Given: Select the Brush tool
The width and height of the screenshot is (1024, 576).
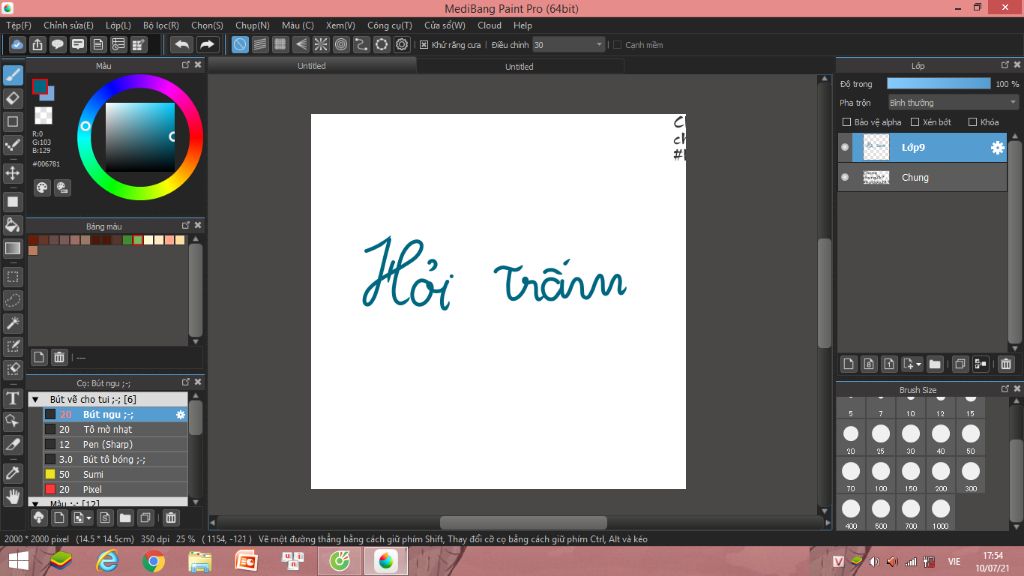Looking at the screenshot, I should tap(13, 75).
